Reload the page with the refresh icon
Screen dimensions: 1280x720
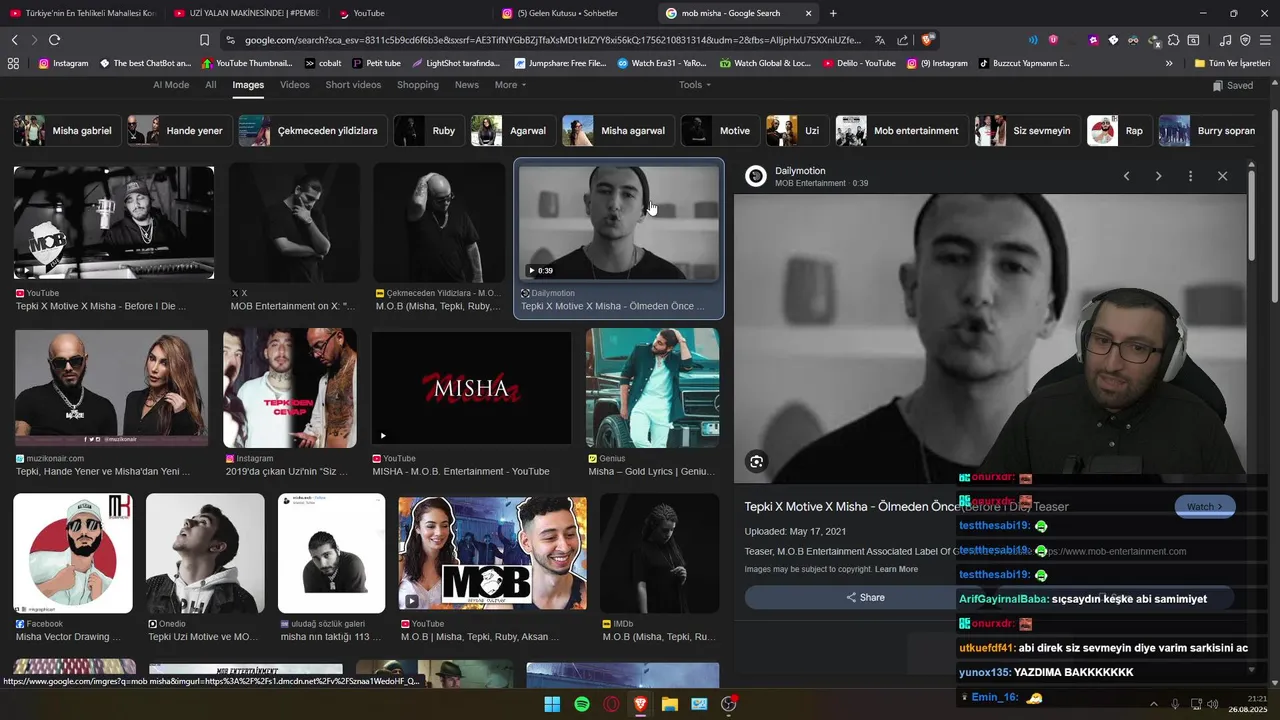pyautogui.click(x=54, y=40)
